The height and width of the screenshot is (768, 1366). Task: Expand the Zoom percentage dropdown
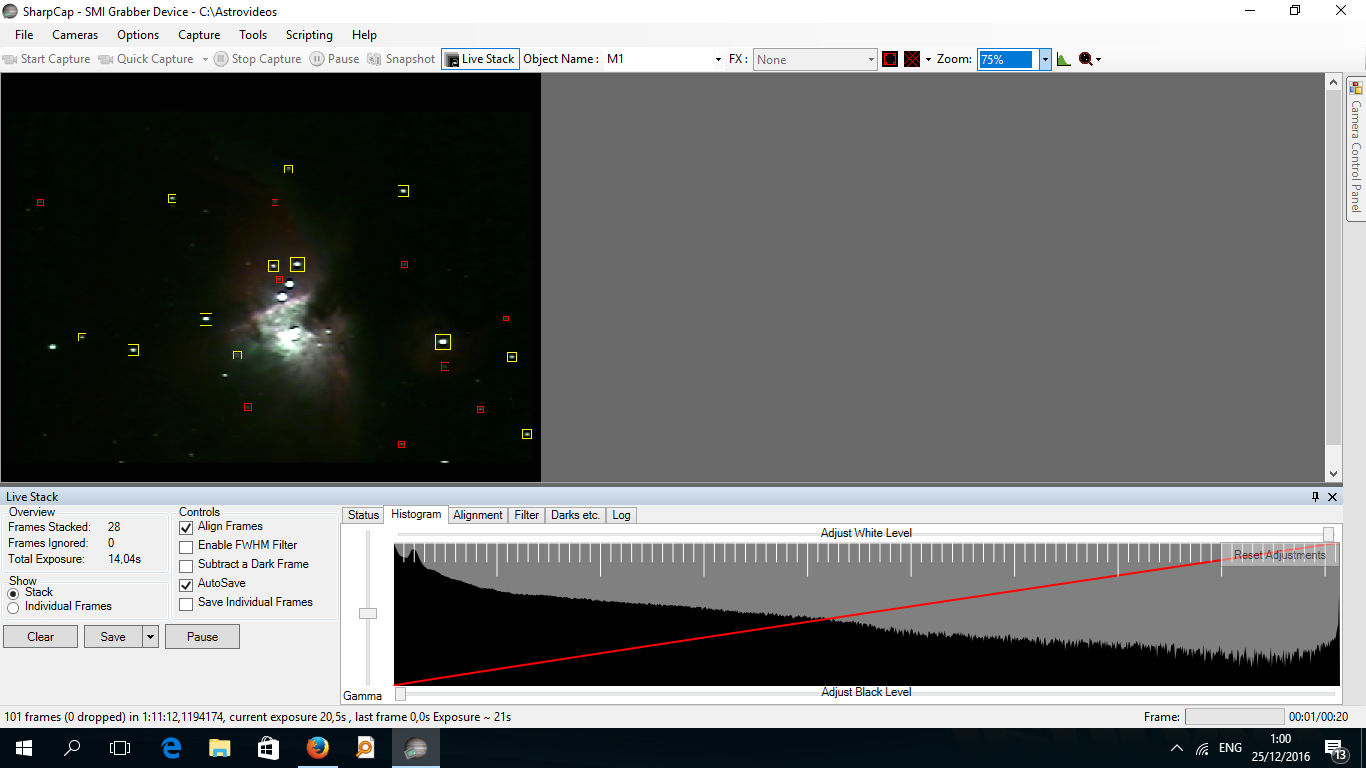click(1045, 59)
